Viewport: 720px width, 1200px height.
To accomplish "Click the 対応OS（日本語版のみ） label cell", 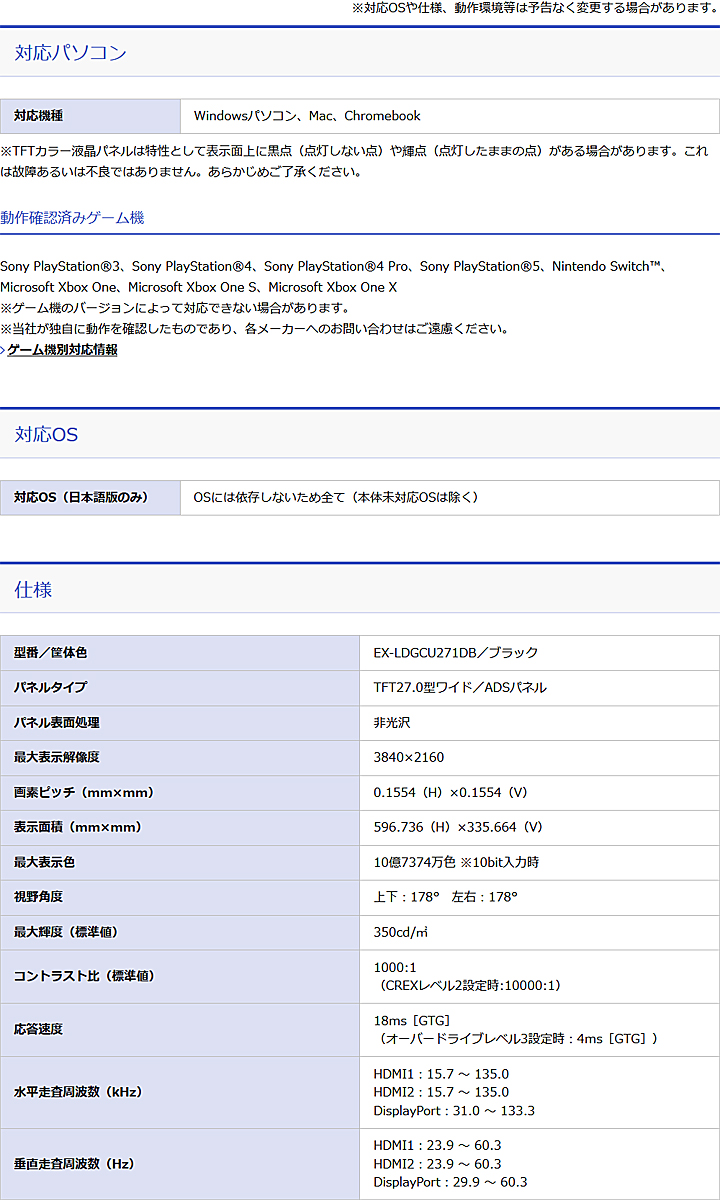I will tap(90, 497).
